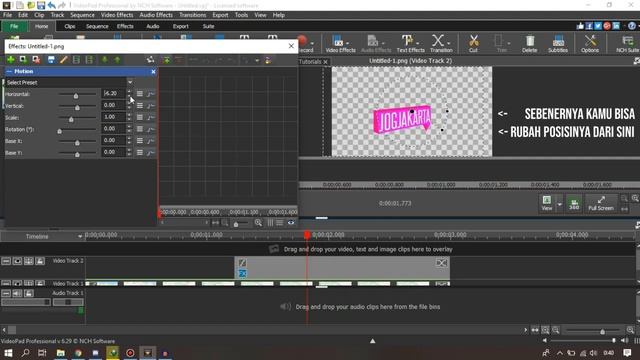The height and width of the screenshot is (360, 640).
Task: Open the Suite ribbon tab
Action: [x=209, y=26]
